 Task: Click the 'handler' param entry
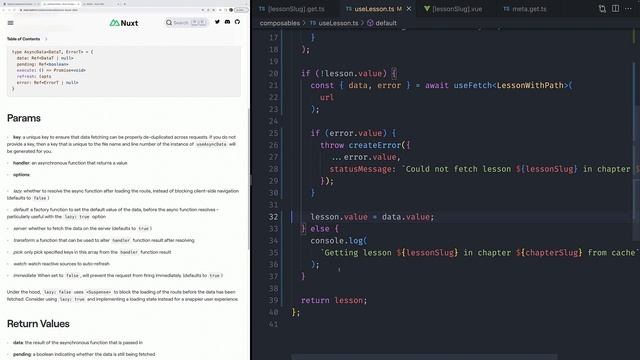(x=70, y=163)
